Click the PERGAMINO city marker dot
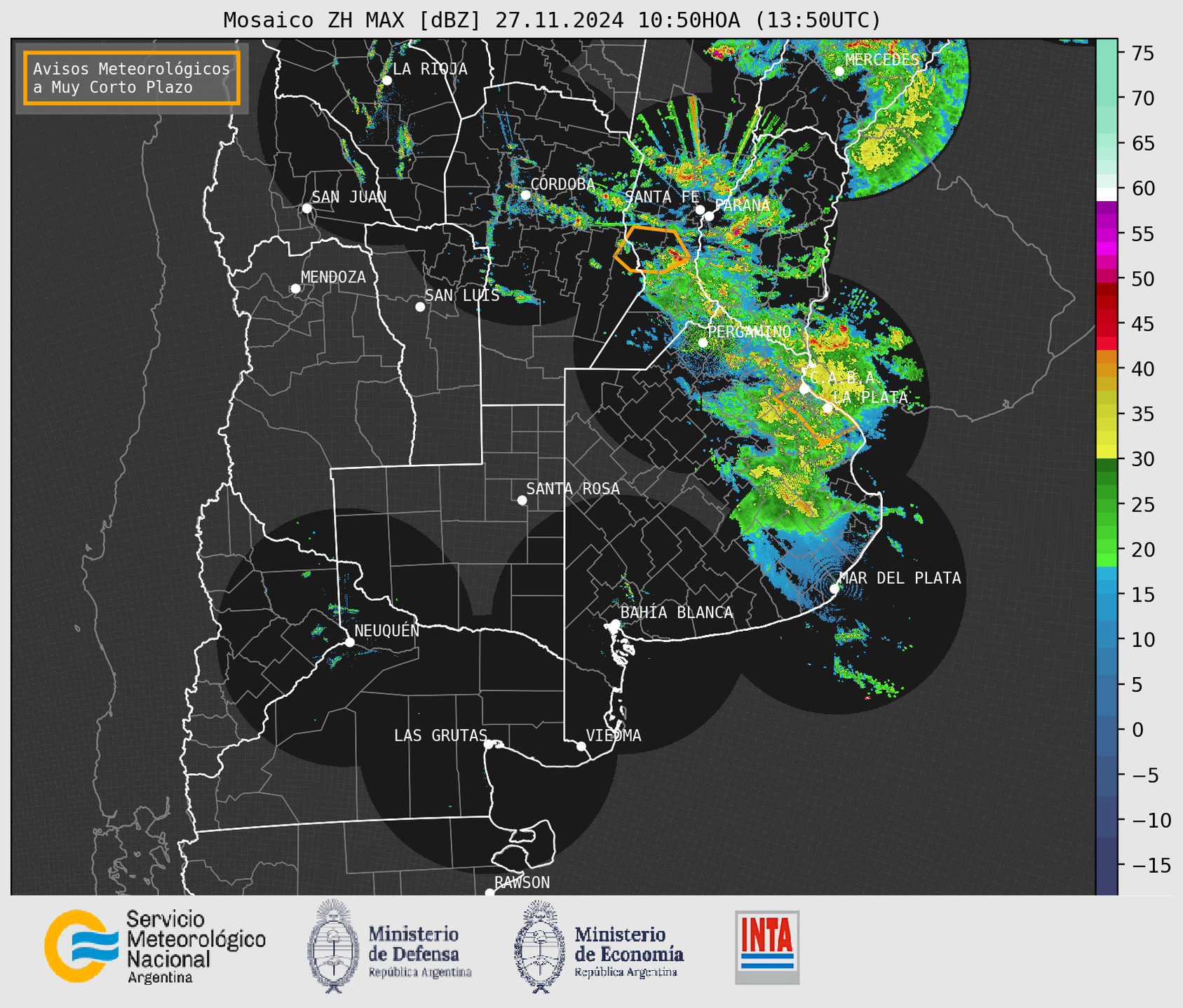 coord(703,343)
